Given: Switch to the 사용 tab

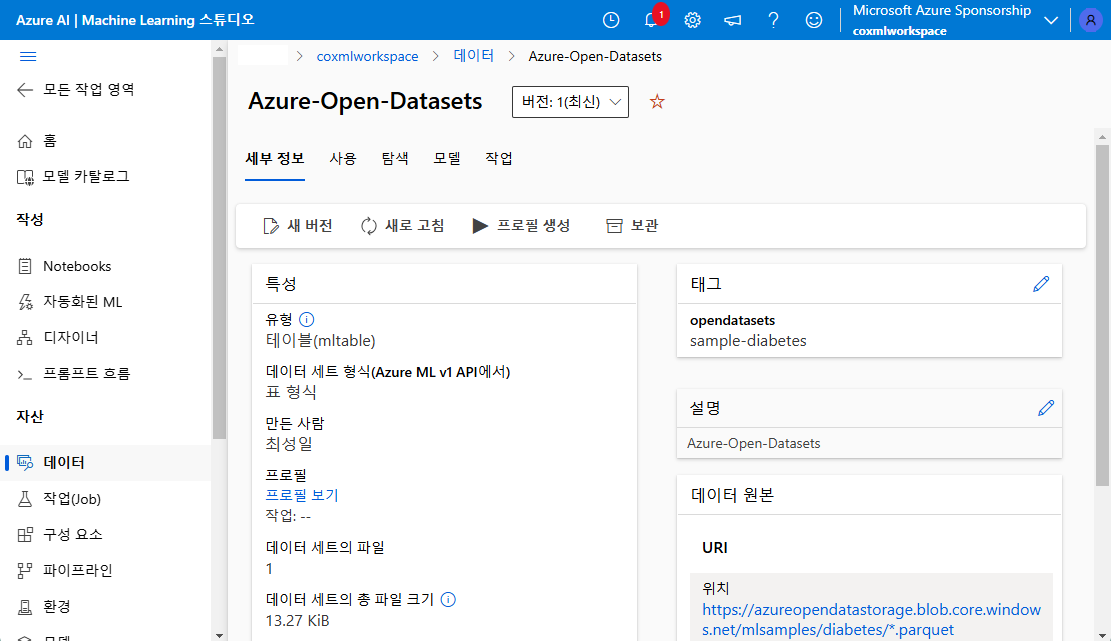Looking at the screenshot, I should (x=343, y=159).
